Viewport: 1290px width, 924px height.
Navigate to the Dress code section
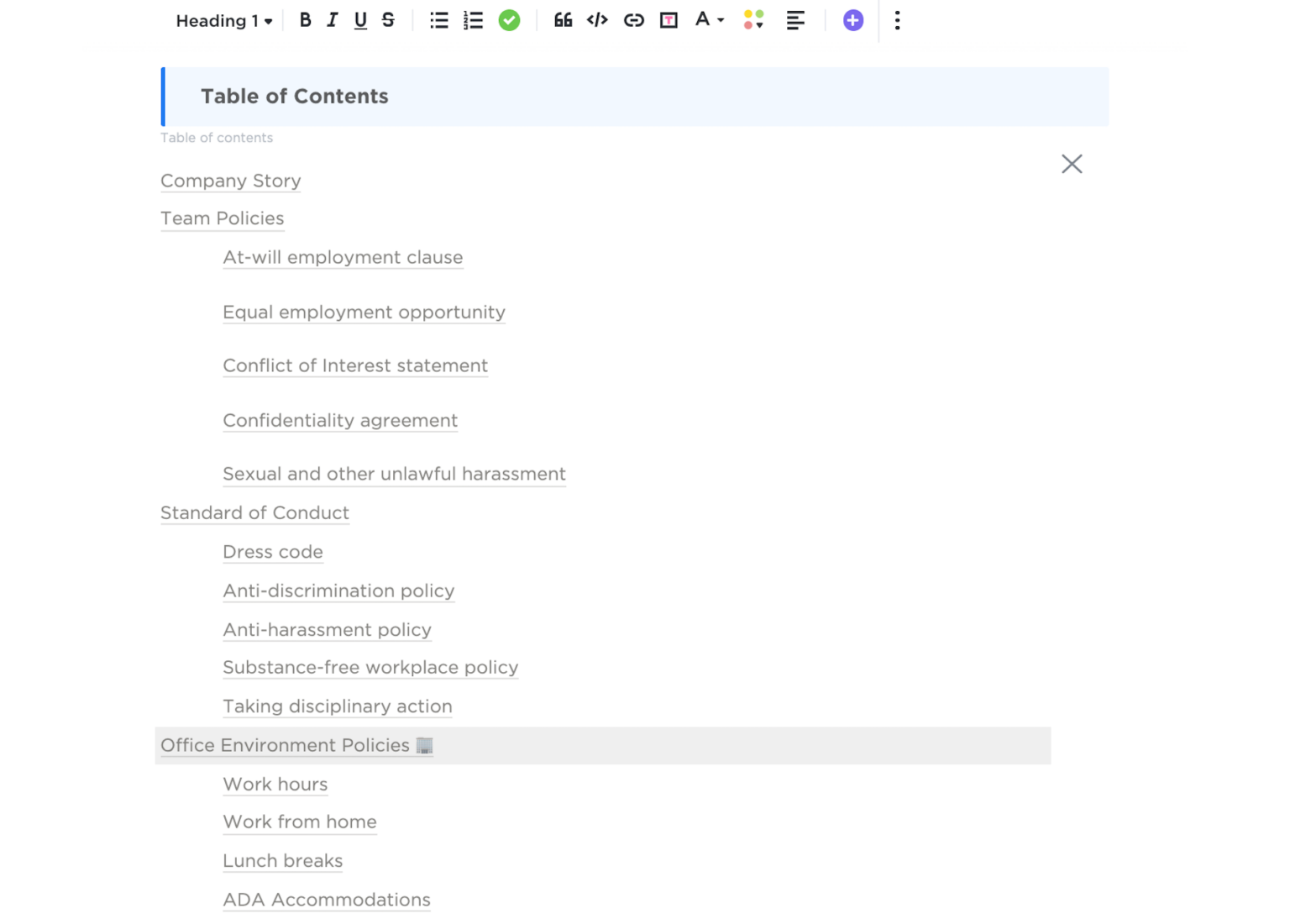click(x=272, y=552)
